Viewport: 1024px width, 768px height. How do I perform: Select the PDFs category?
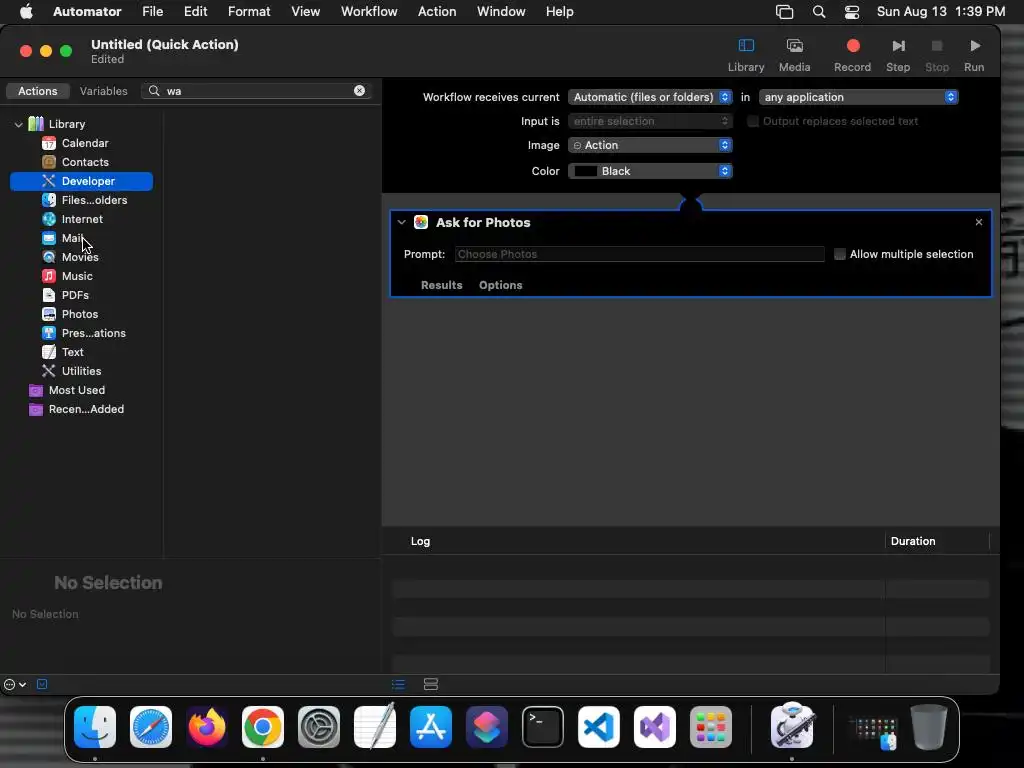[66, 295]
